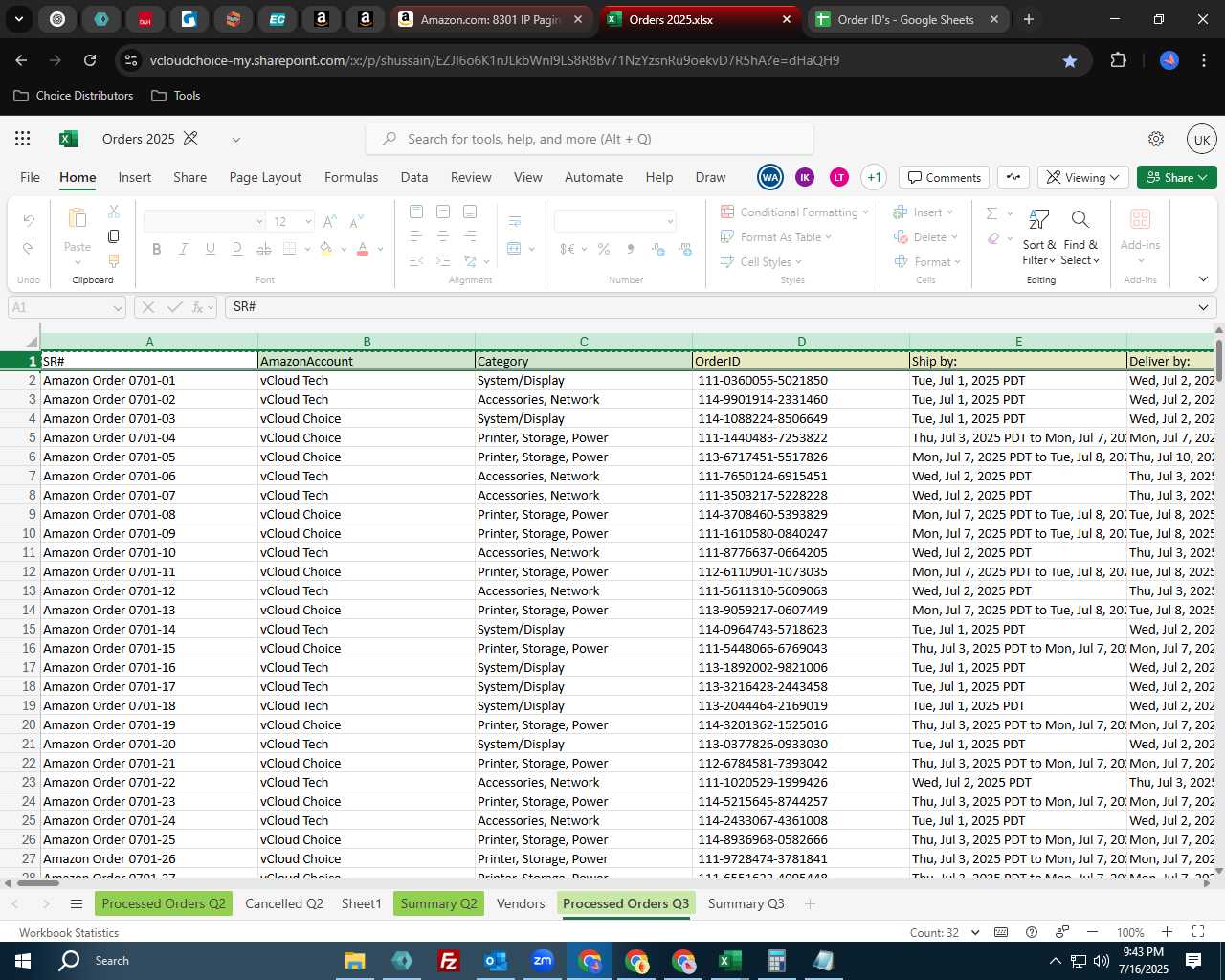Open Zoom from the taskbar
This screenshot has height=980, width=1225.
pos(543,961)
